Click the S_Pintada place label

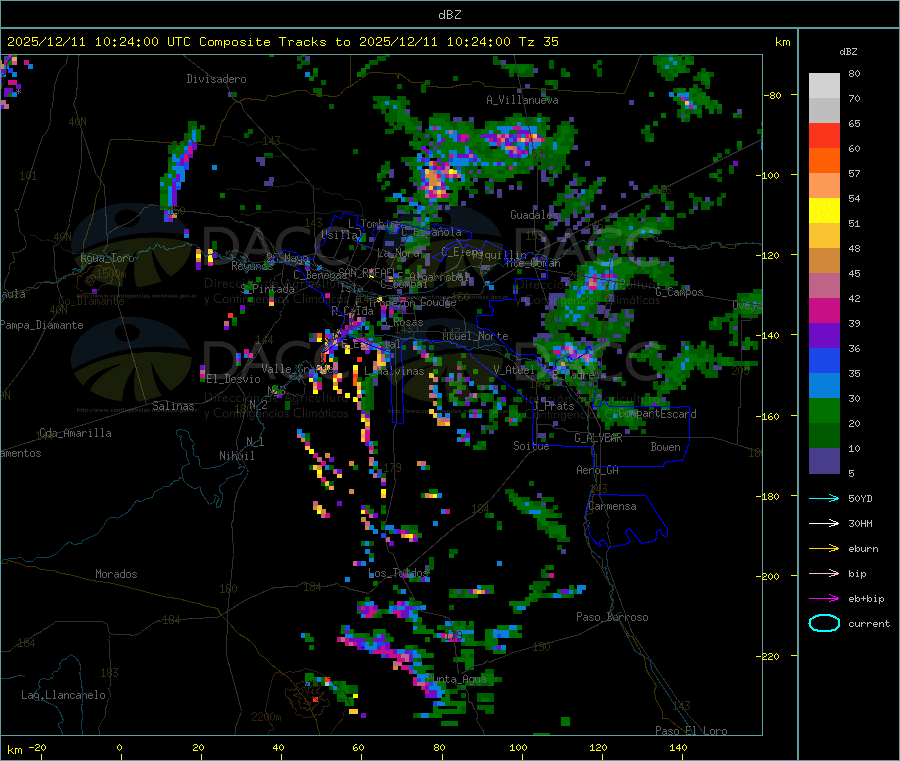coord(267,289)
